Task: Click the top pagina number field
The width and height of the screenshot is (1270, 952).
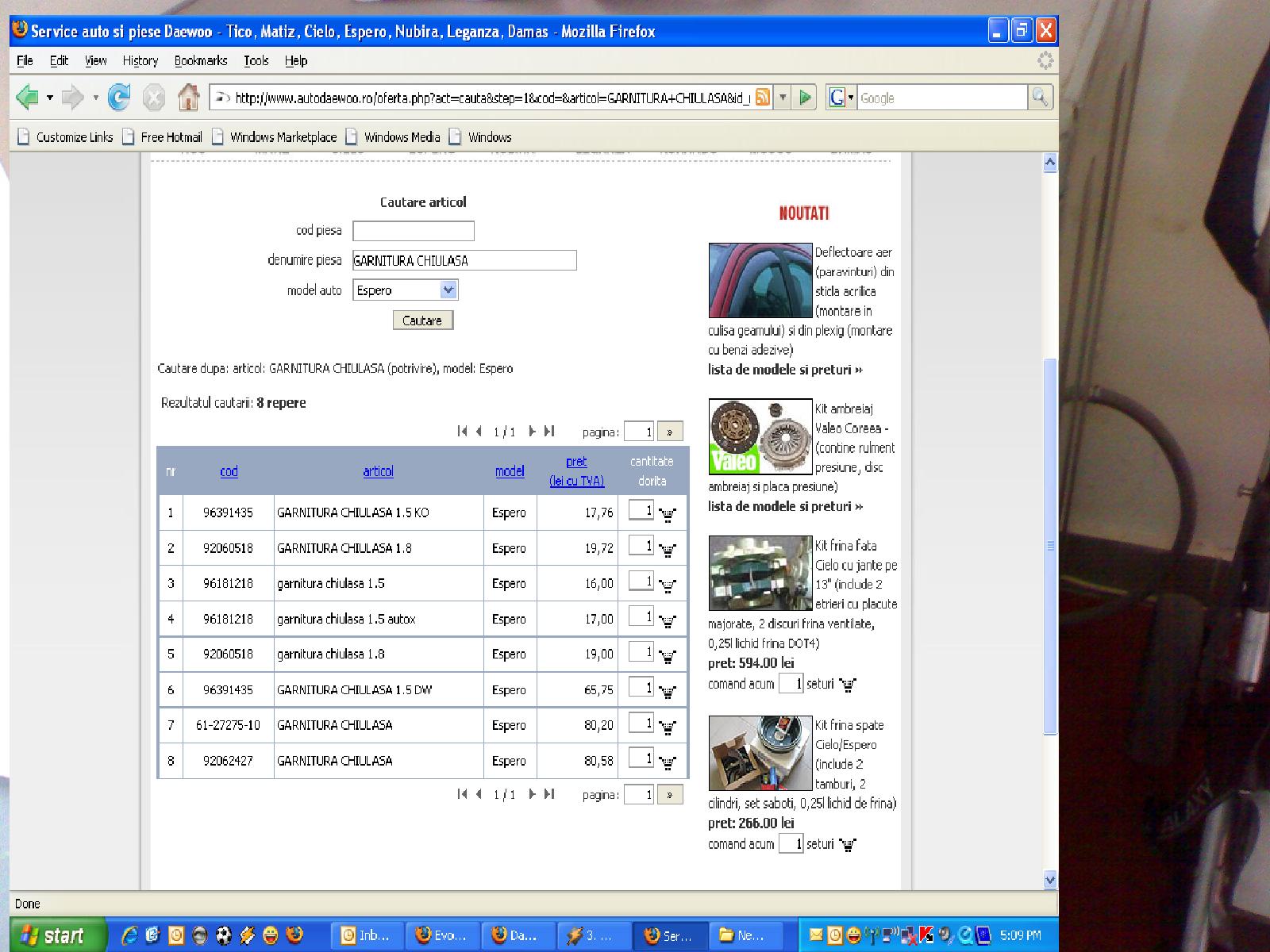Action: pyautogui.click(x=638, y=432)
